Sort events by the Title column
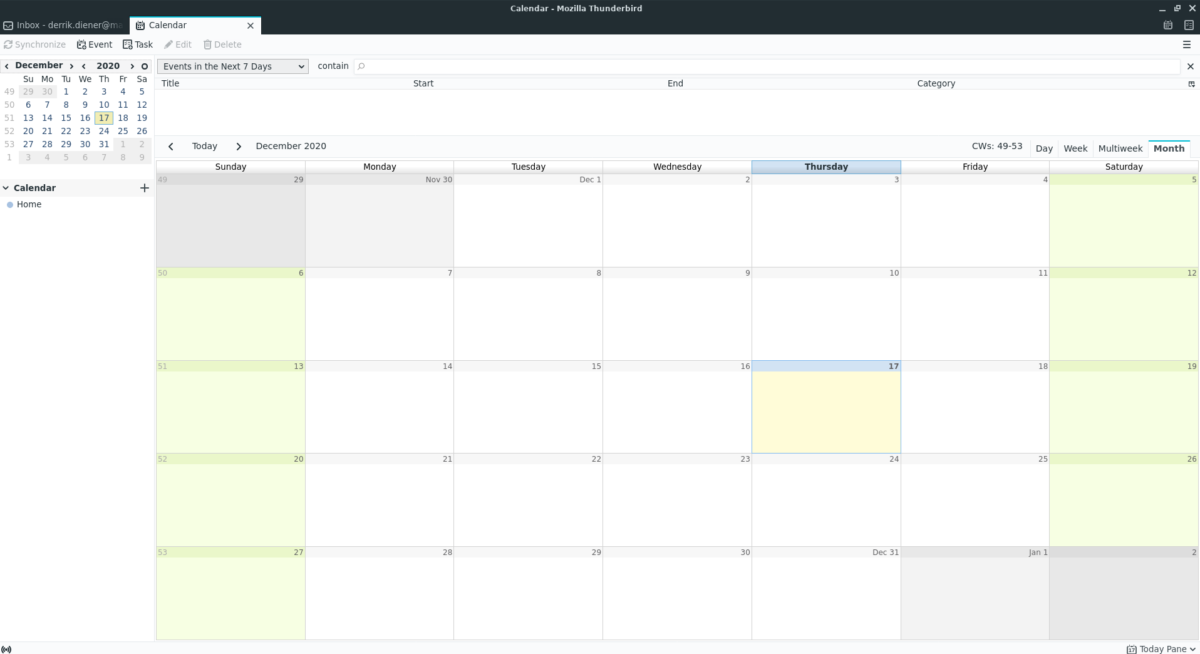1200x654 pixels. click(x=283, y=84)
